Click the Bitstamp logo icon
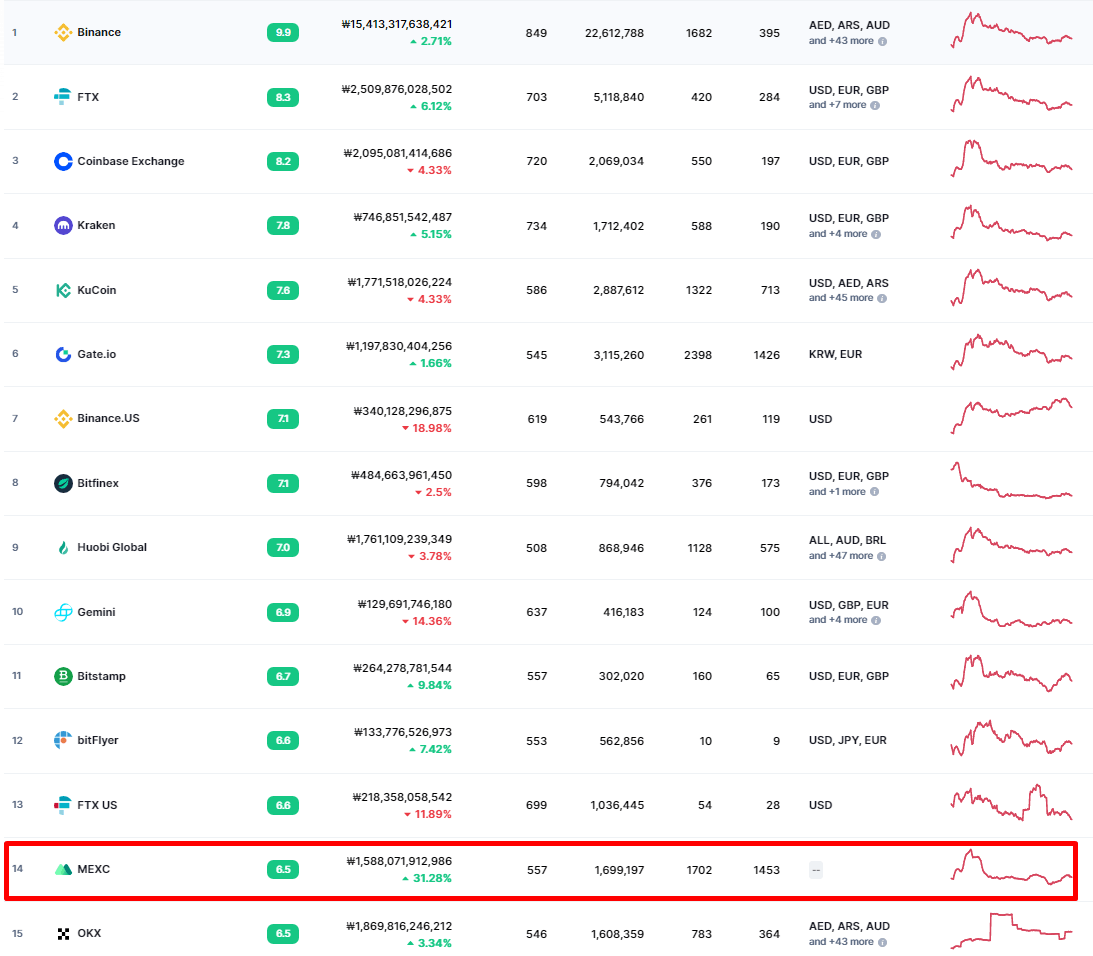 click(x=63, y=676)
